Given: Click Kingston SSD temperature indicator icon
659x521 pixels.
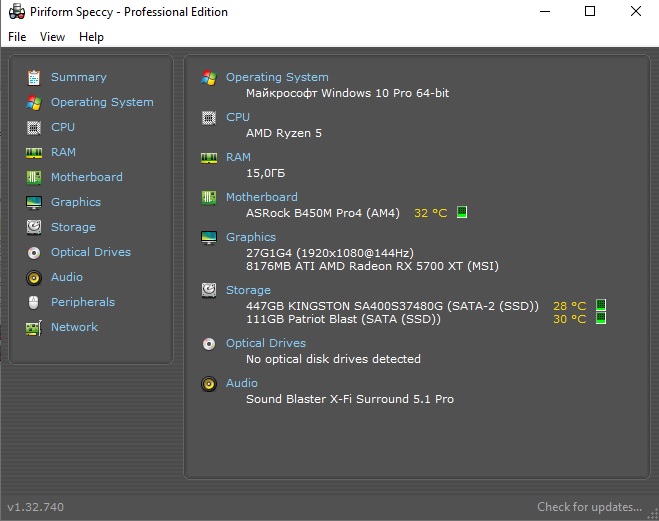Looking at the screenshot, I should [601, 305].
